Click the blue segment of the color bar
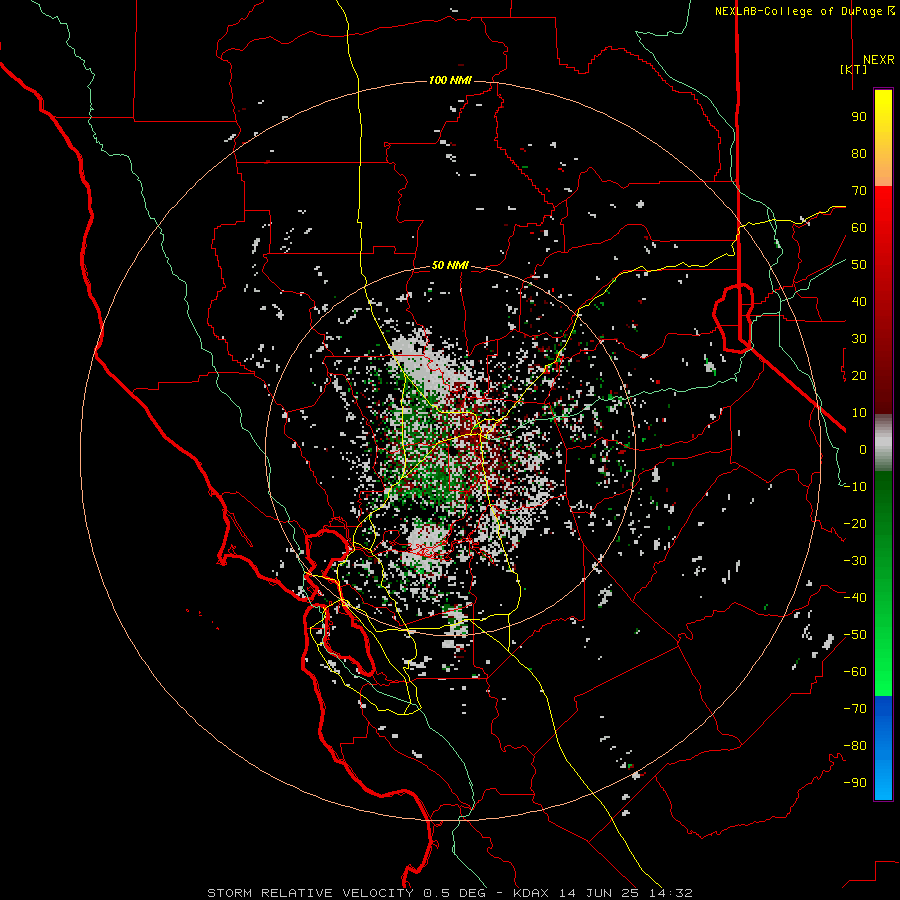The width and height of the screenshot is (900, 900). point(883,747)
